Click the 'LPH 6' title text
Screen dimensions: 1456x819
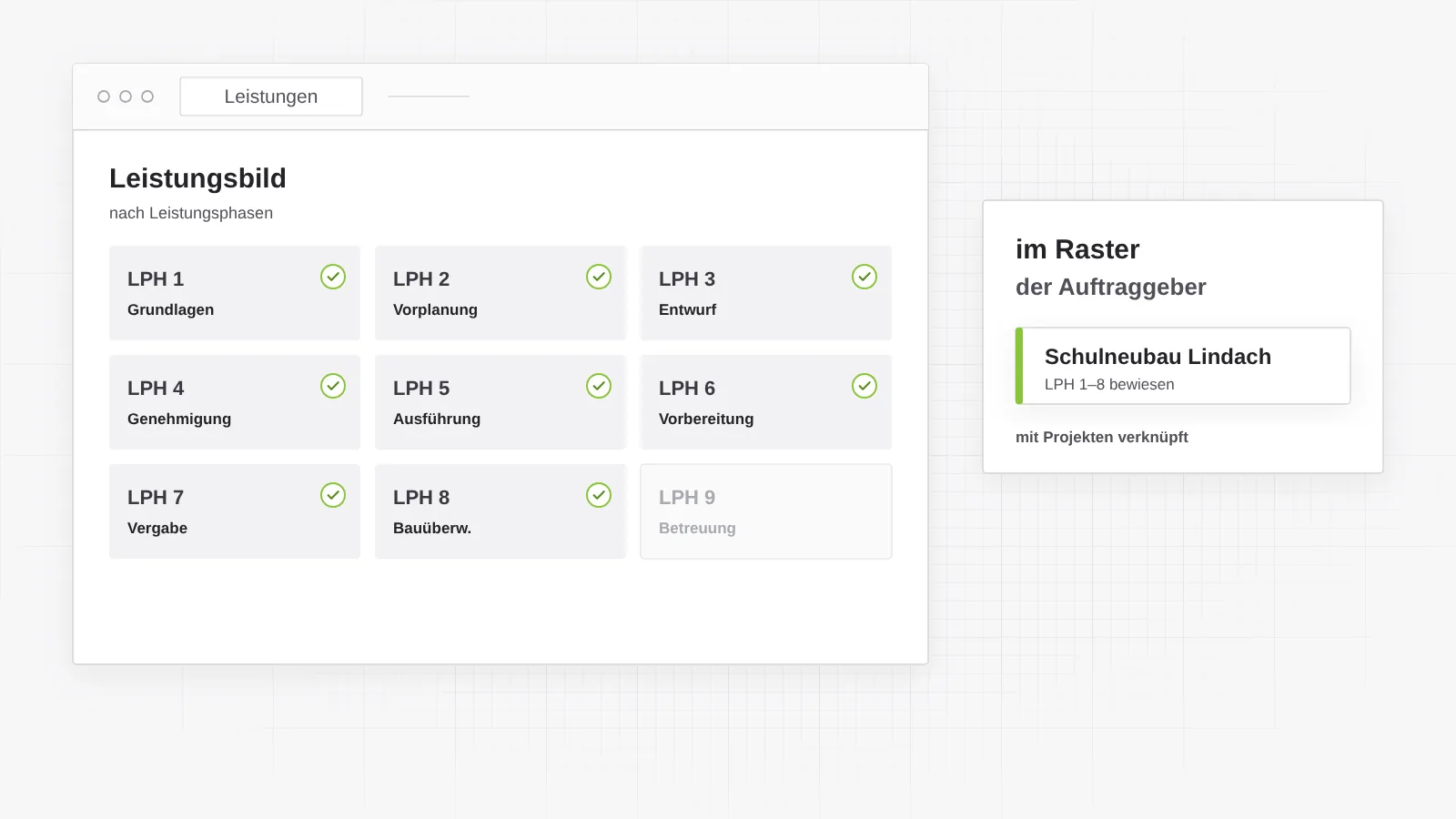coord(687,388)
